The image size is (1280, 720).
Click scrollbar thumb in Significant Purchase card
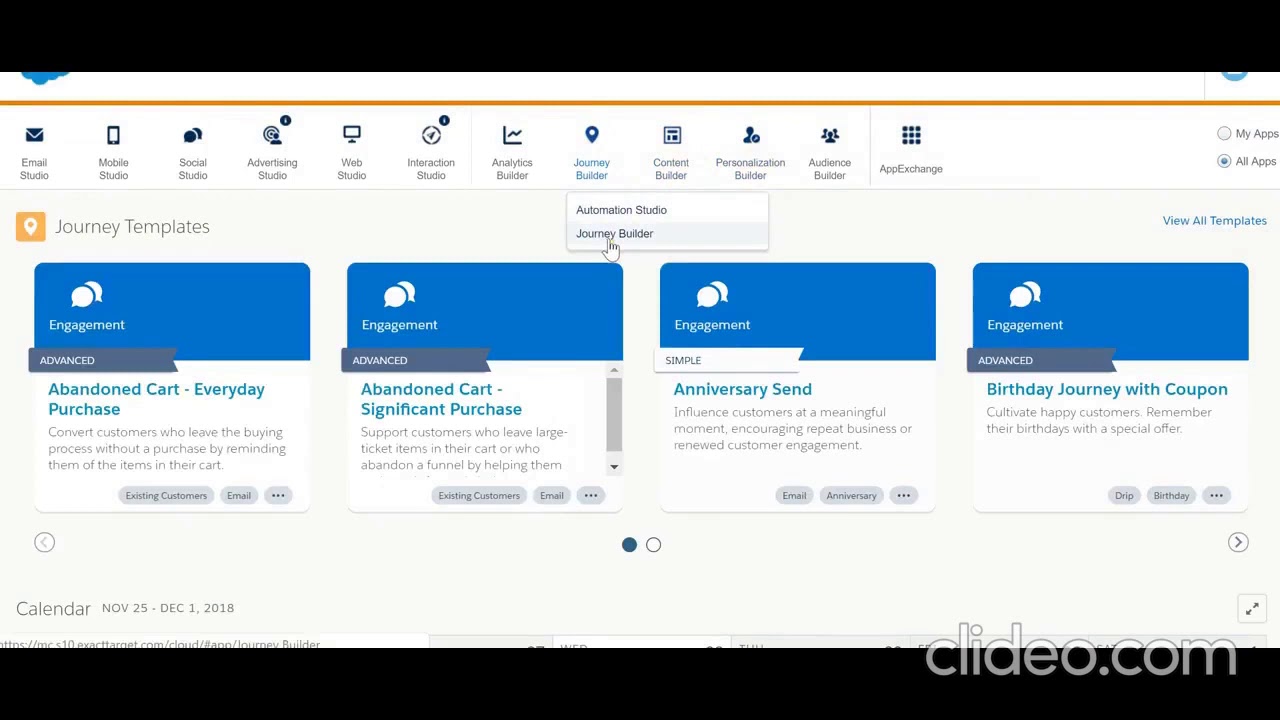coord(614,415)
